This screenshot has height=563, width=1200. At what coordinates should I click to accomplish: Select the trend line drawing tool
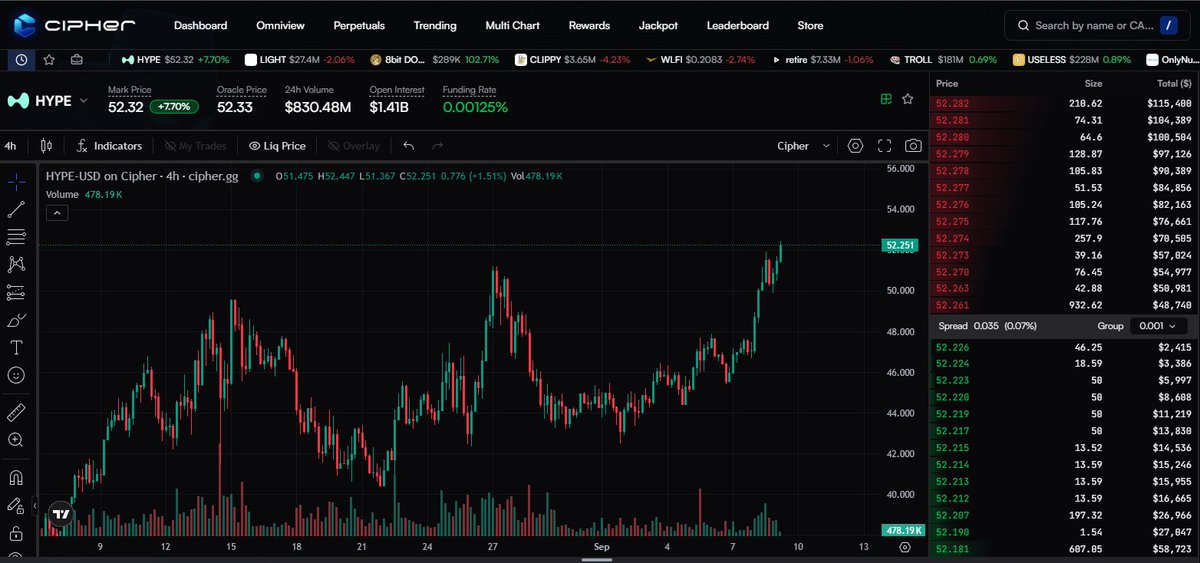(16, 209)
